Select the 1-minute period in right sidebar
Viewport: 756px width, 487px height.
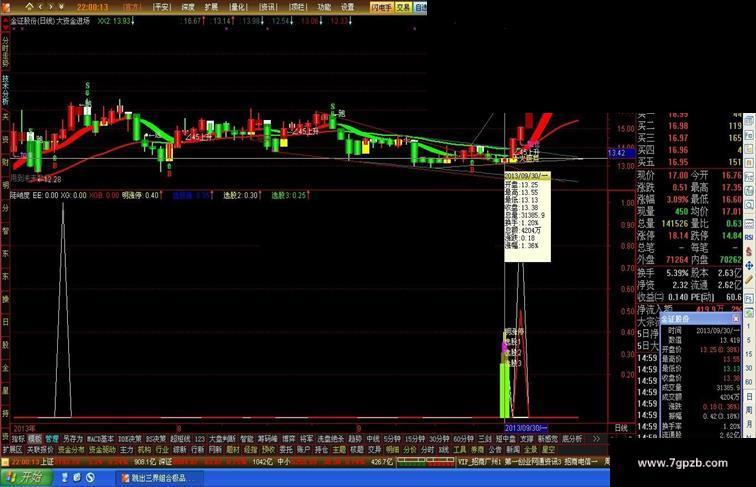(749, 326)
